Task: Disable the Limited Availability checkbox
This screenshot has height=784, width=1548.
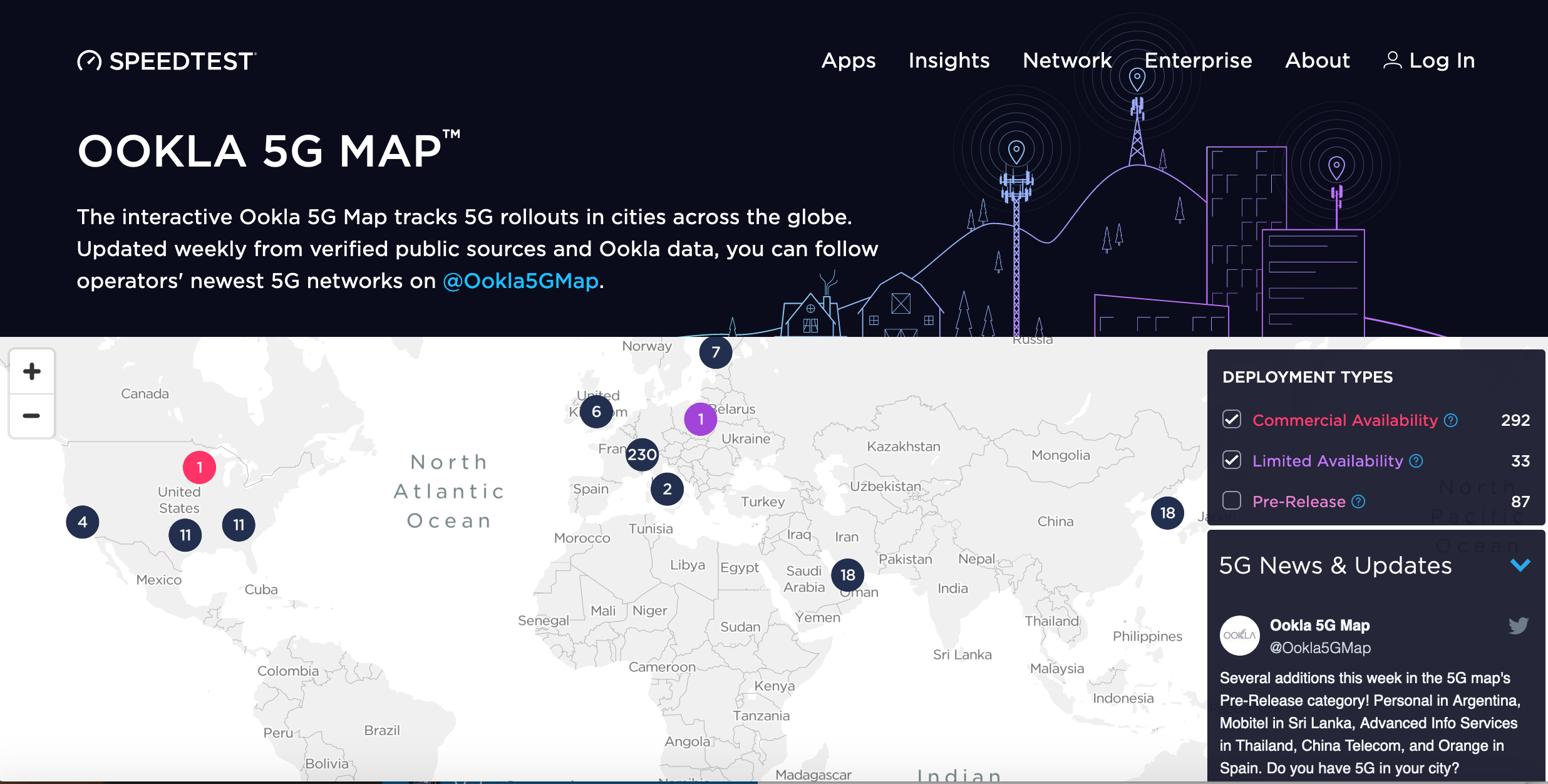Action: coord(1231,460)
